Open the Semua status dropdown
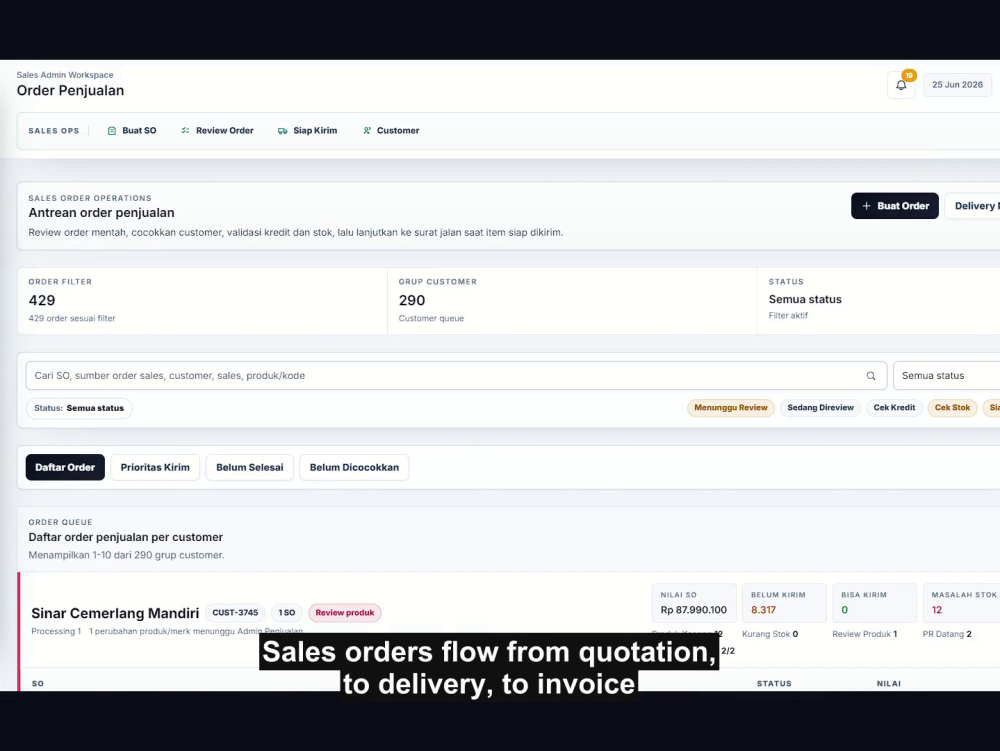The image size is (1000, 751). (x=946, y=376)
